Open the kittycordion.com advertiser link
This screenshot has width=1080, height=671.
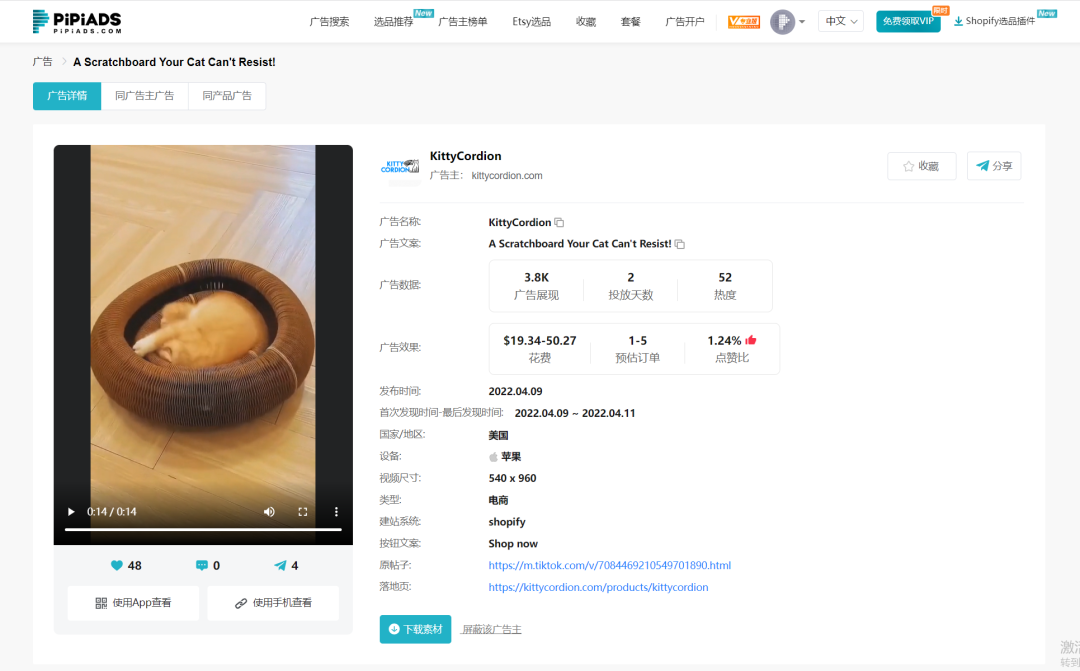tap(507, 176)
